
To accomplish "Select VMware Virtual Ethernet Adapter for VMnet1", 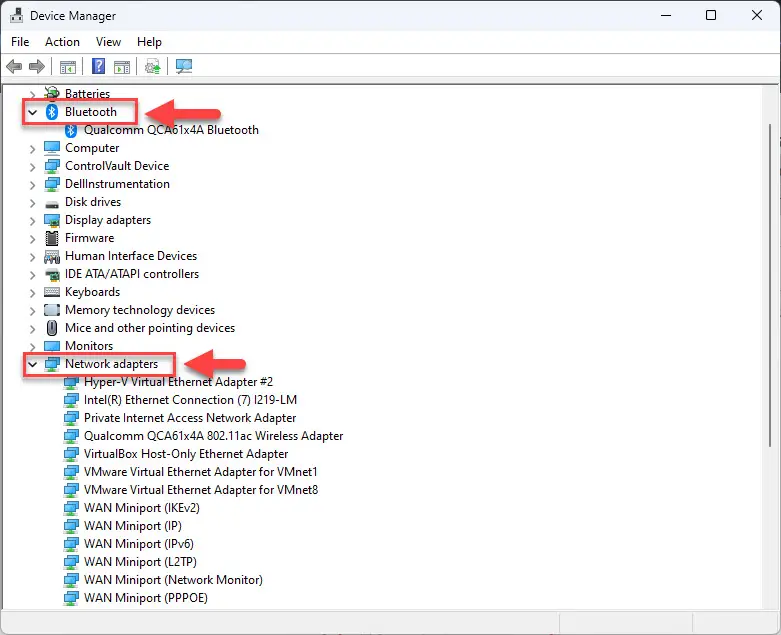I will pyautogui.click(x=201, y=472).
